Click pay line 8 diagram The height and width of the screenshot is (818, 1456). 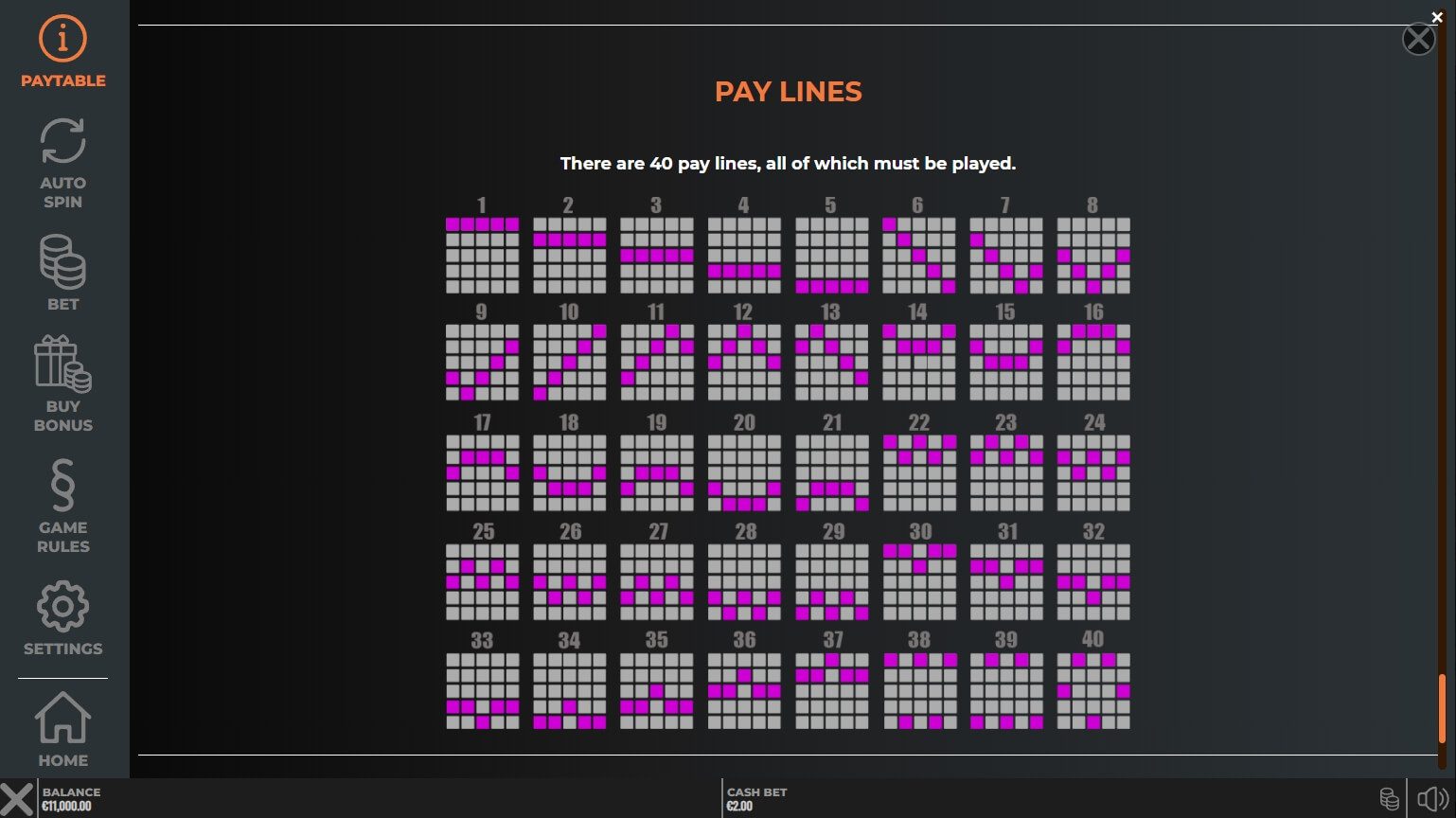(x=1093, y=256)
